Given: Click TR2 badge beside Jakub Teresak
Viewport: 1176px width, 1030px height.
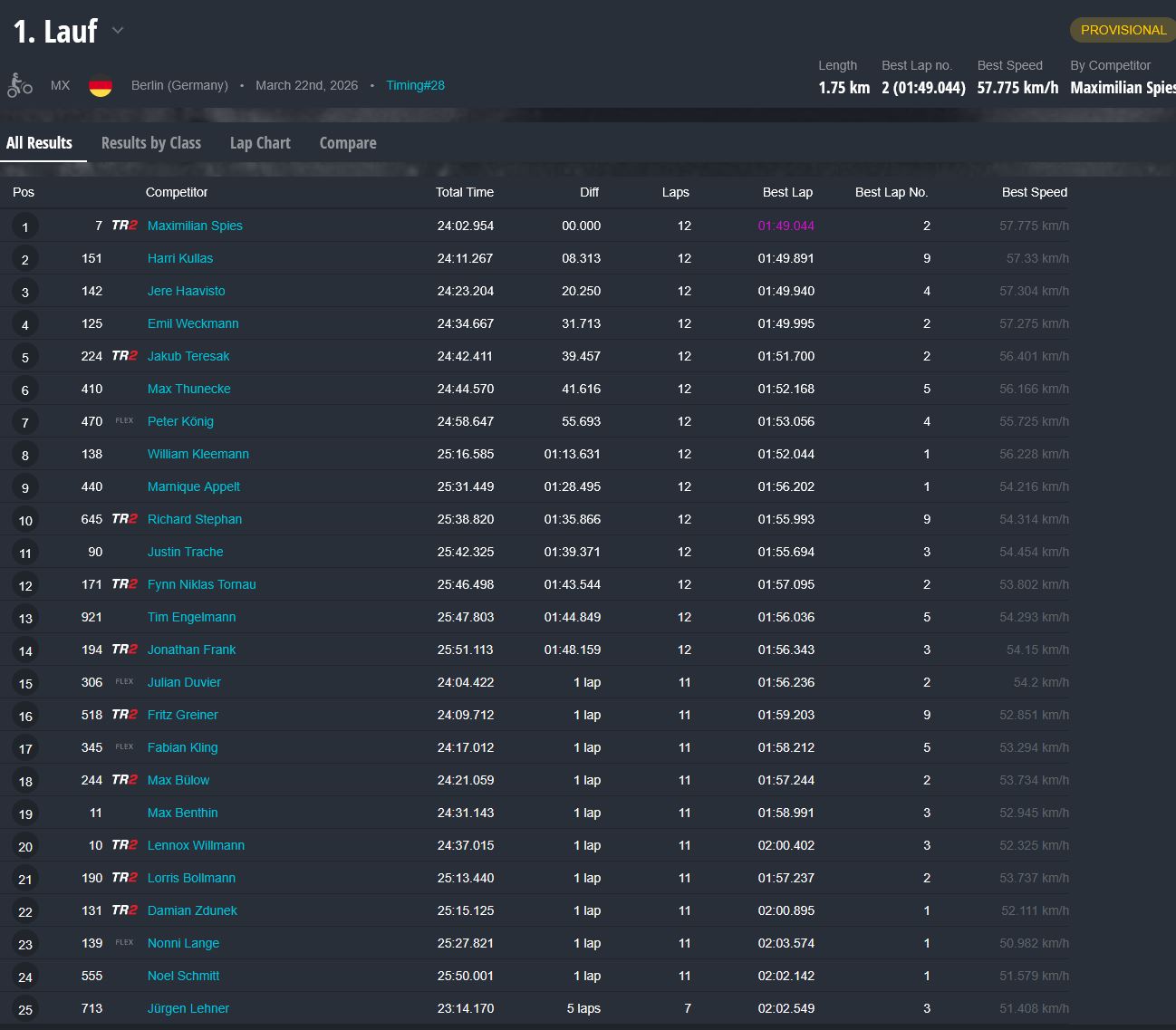Looking at the screenshot, I should coord(124,356).
